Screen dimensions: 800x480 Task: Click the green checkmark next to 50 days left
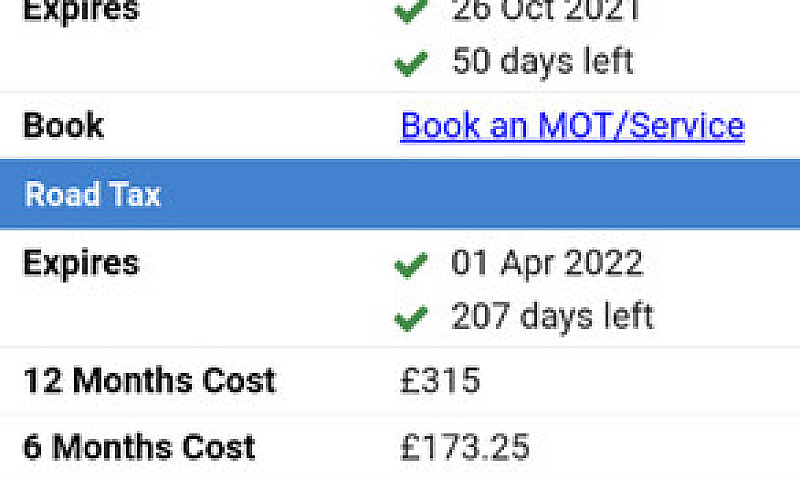[x=411, y=64]
